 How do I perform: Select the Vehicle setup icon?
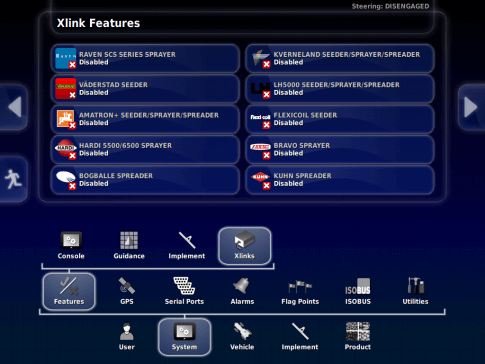coord(242,337)
